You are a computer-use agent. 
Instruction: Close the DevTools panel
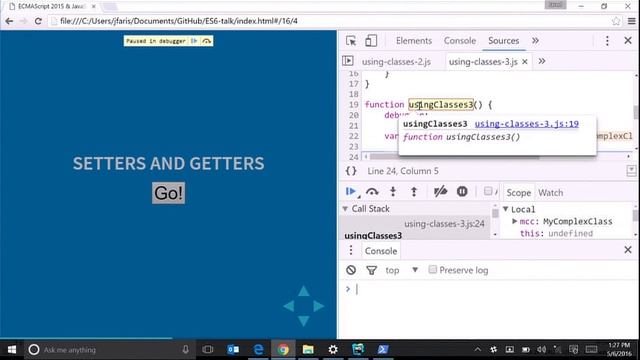628,41
